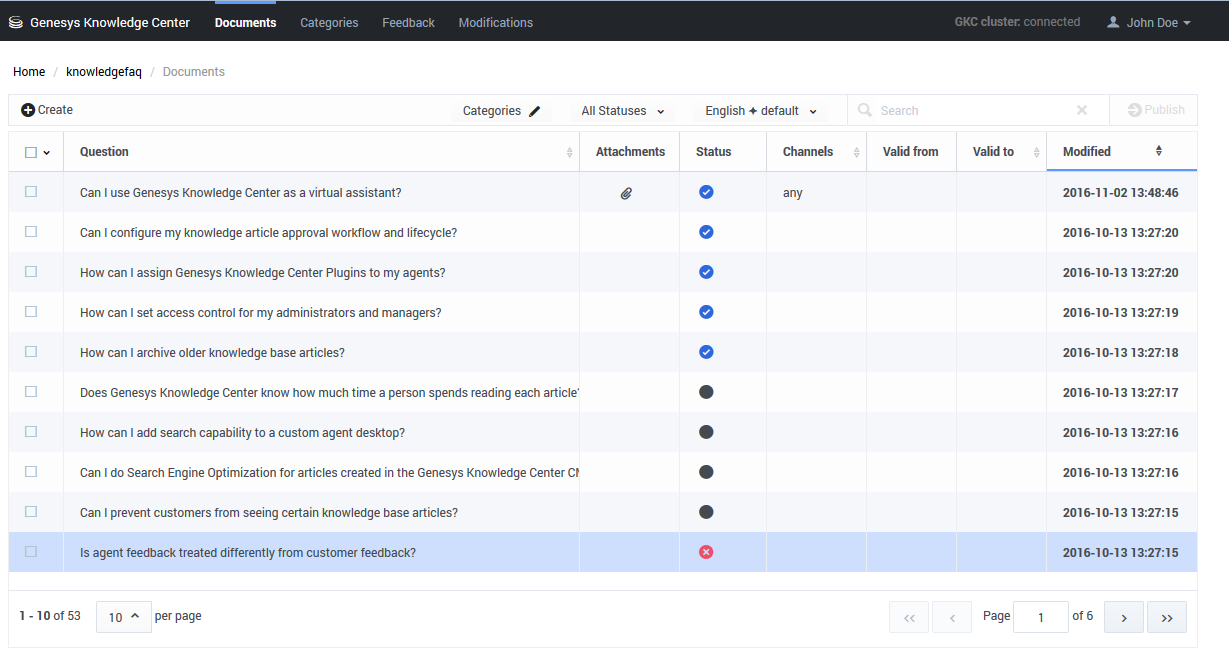This screenshot has width=1229, height=652.
Task: Click the clear search X icon
Action: pos(1081,111)
